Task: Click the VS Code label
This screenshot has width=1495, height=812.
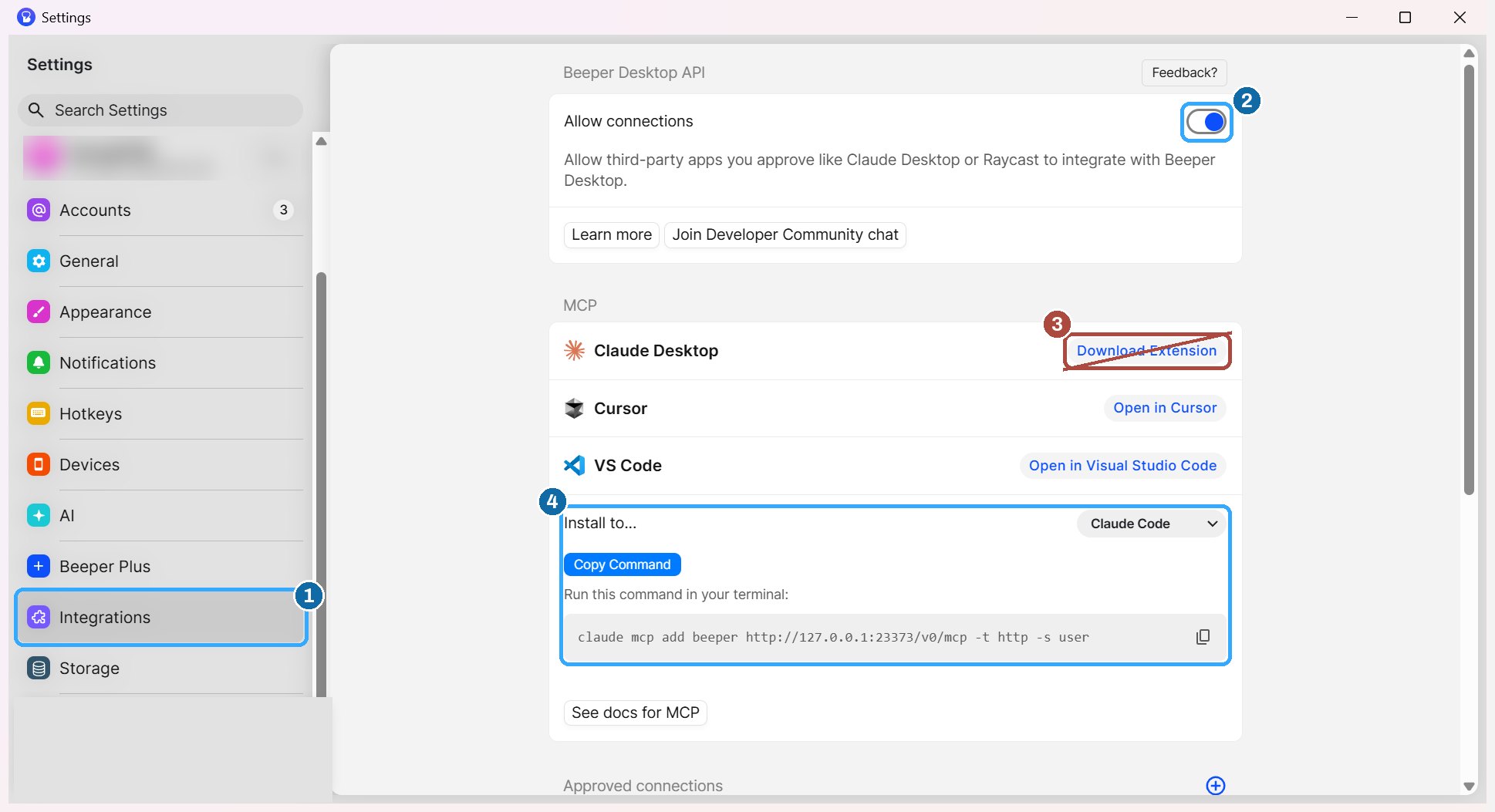Action: click(x=627, y=466)
